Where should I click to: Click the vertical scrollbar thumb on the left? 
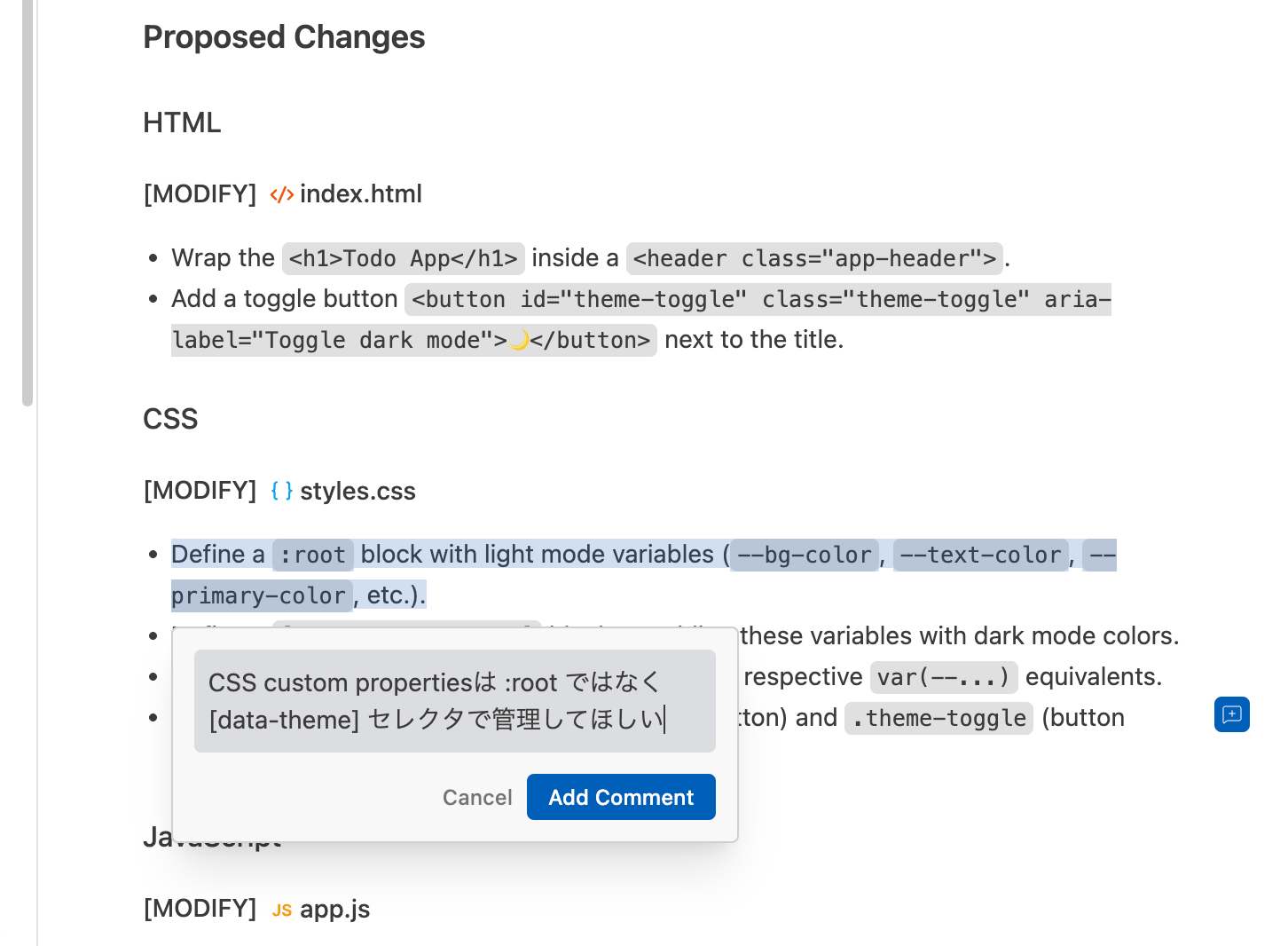pyautogui.click(x=27, y=202)
